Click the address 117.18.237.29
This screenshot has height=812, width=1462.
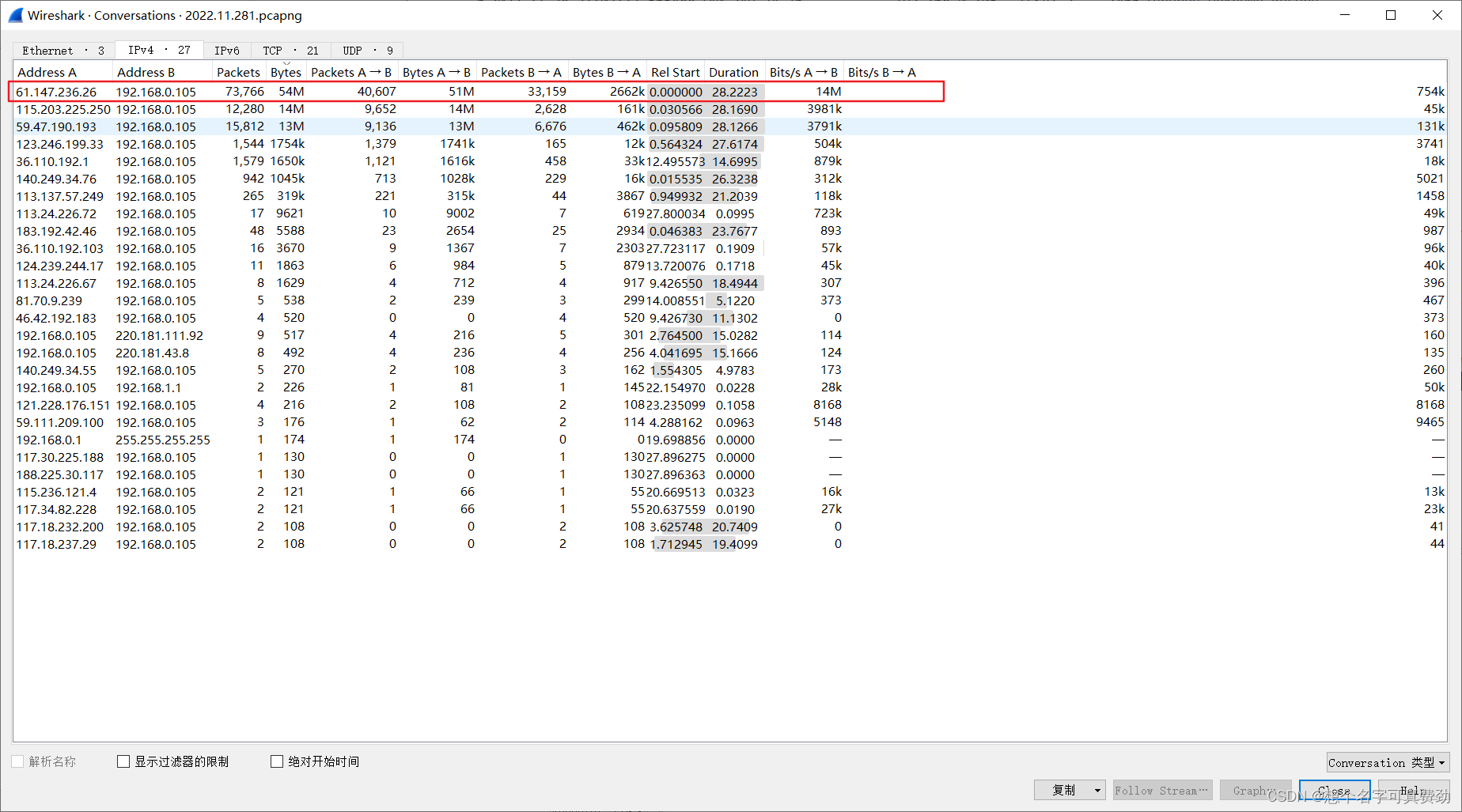point(57,544)
